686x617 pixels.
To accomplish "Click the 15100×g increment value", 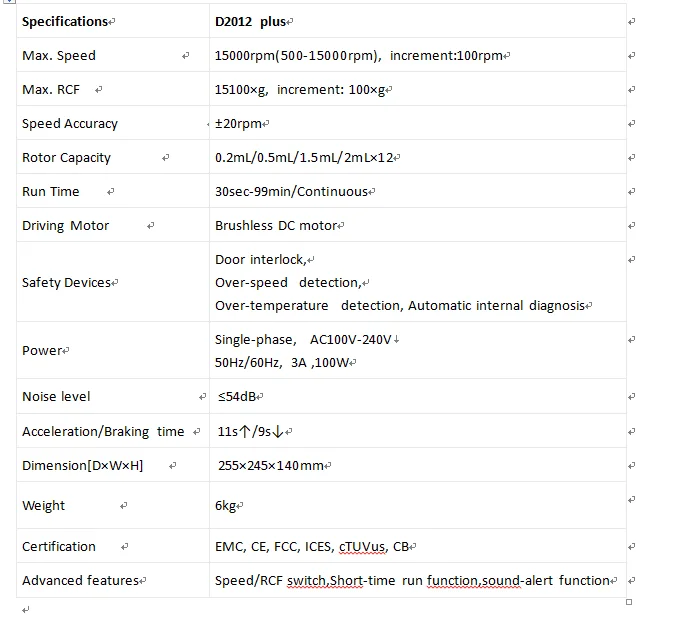I will point(300,90).
